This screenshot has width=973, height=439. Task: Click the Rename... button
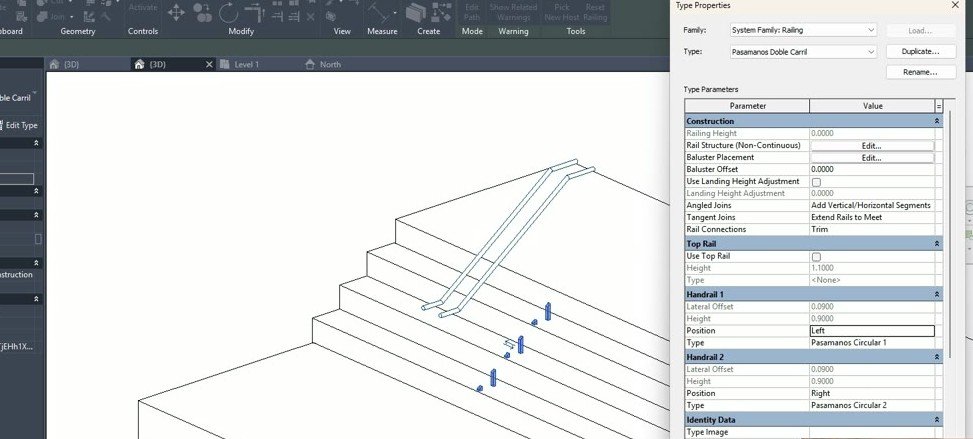tap(920, 72)
